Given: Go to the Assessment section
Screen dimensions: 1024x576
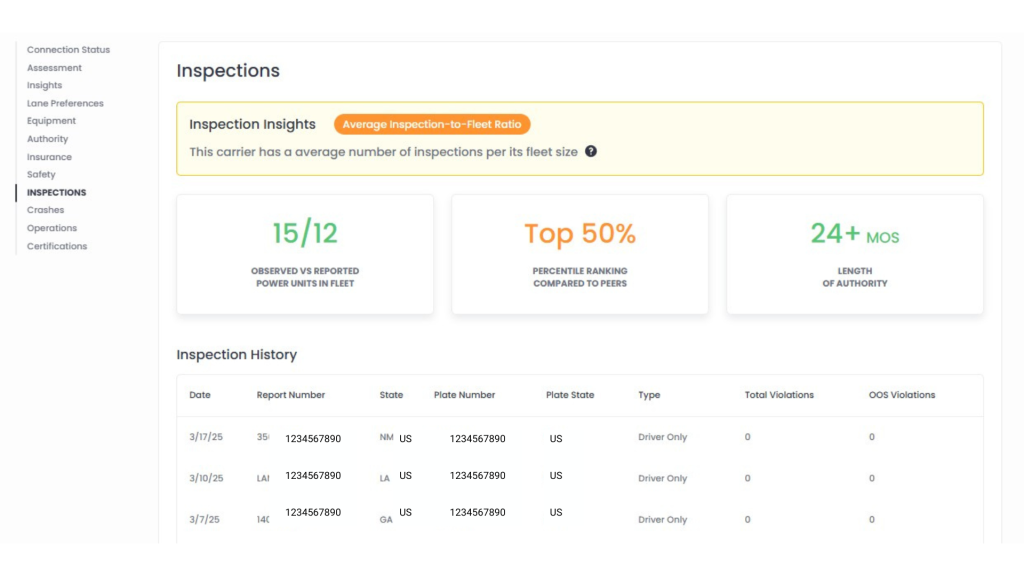Looking at the screenshot, I should 54,68.
